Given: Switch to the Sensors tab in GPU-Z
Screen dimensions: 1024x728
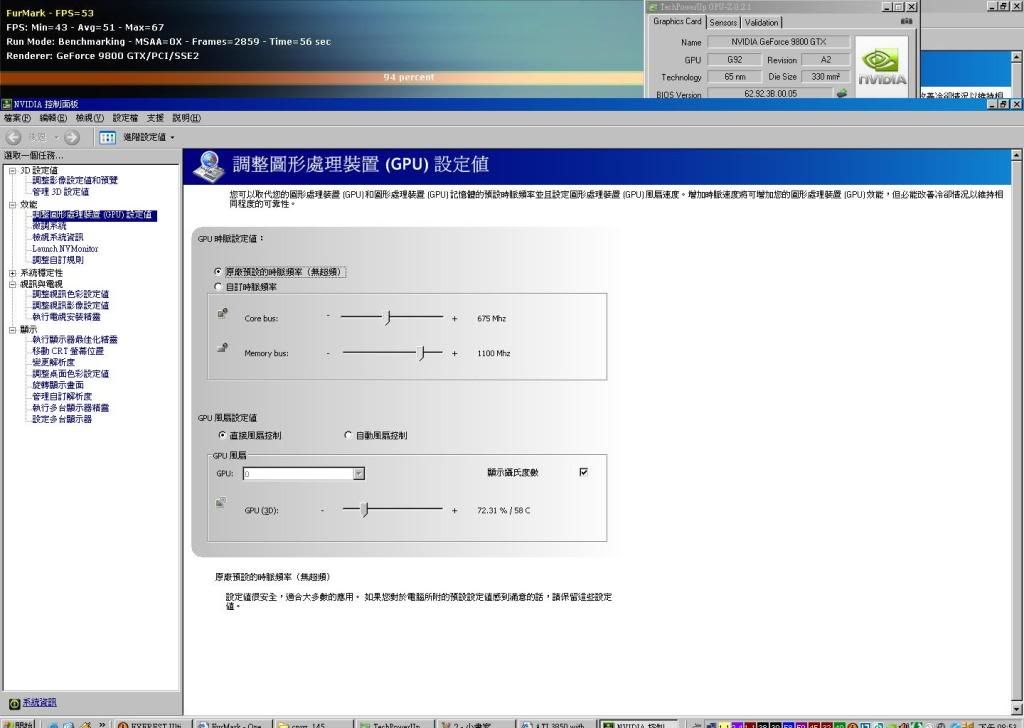Looking at the screenshot, I should click(x=723, y=22).
